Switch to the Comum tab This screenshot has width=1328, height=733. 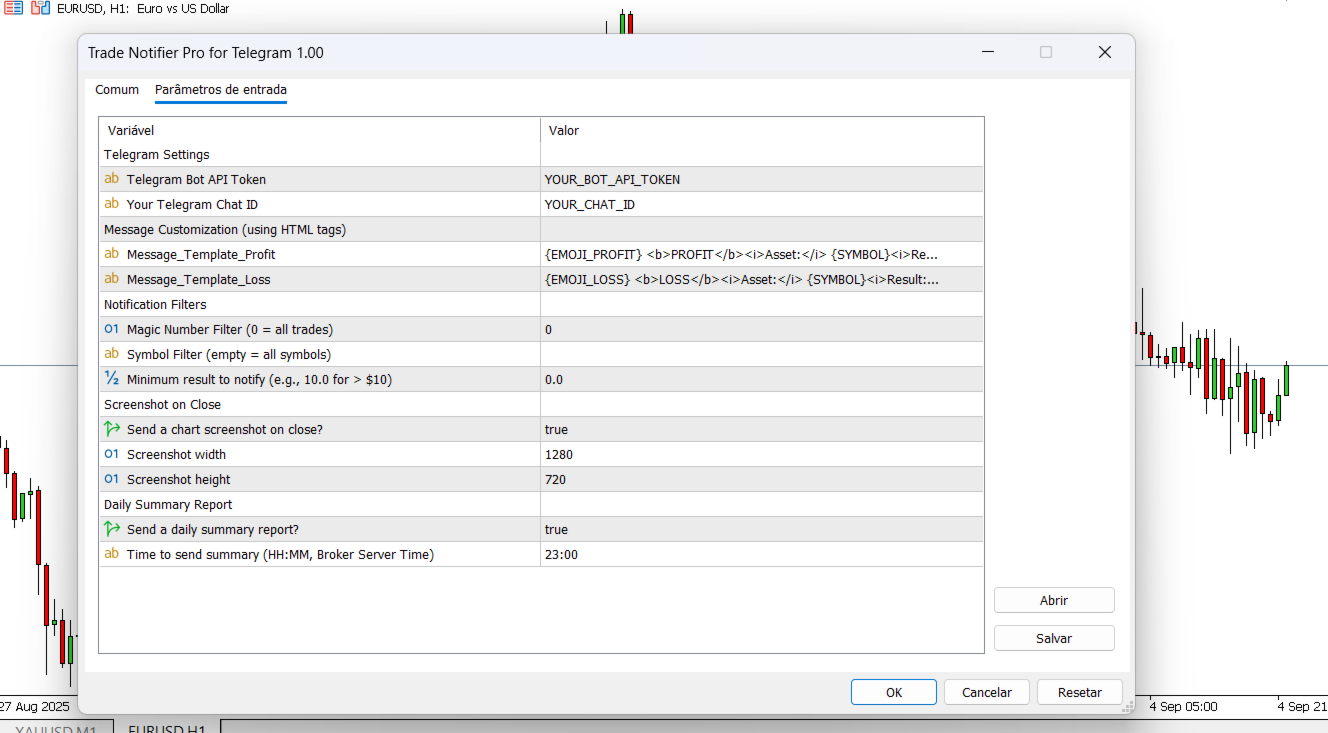(117, 90)
